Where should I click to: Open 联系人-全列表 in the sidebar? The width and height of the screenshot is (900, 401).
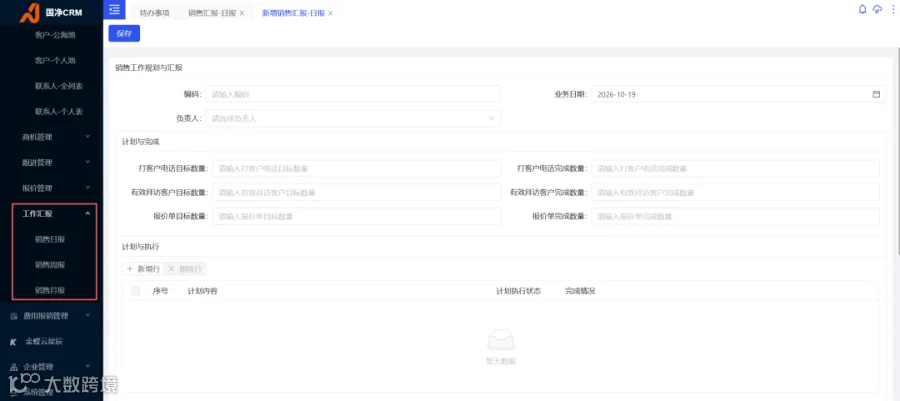point(59,86)
